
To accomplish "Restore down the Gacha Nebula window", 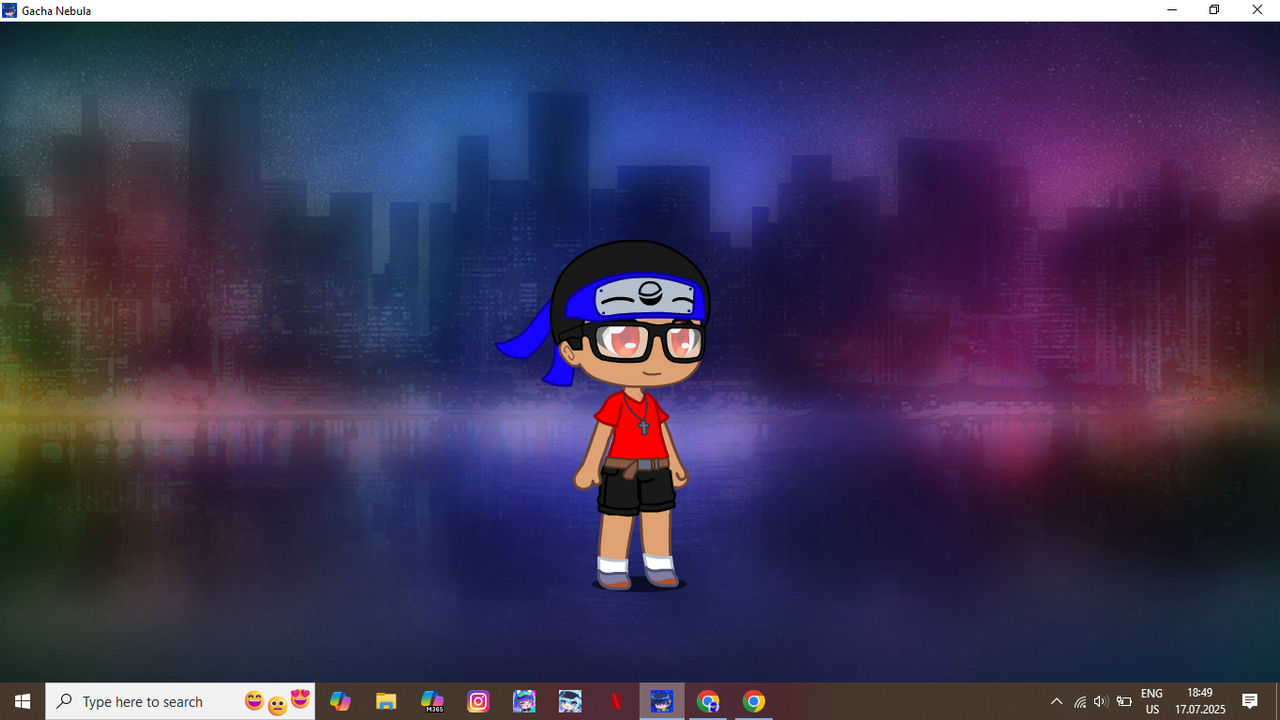I will tap(1214, 10).
